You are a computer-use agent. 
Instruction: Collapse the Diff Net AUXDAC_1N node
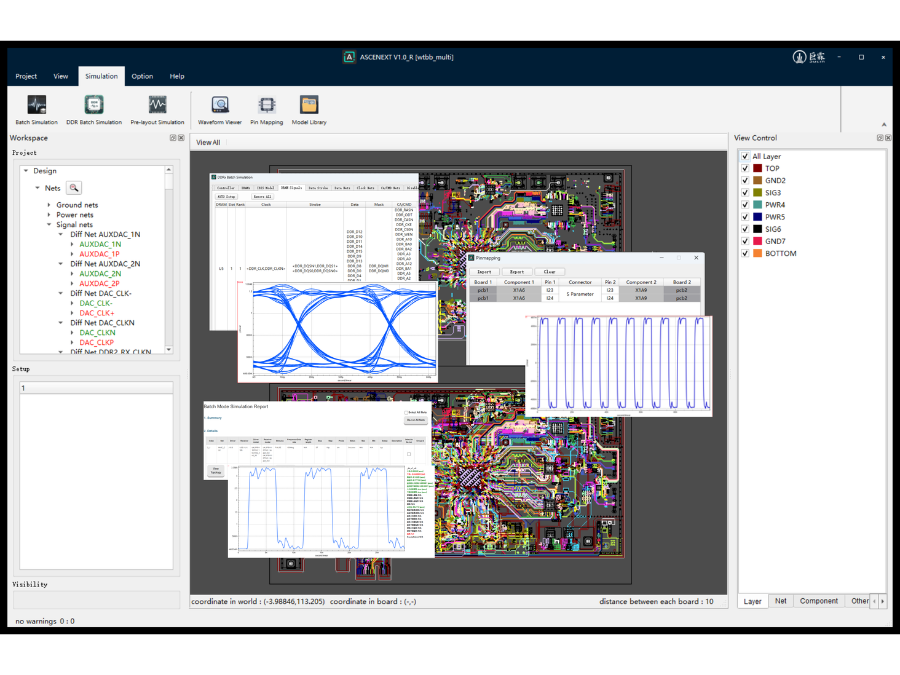tap(62, 234)
